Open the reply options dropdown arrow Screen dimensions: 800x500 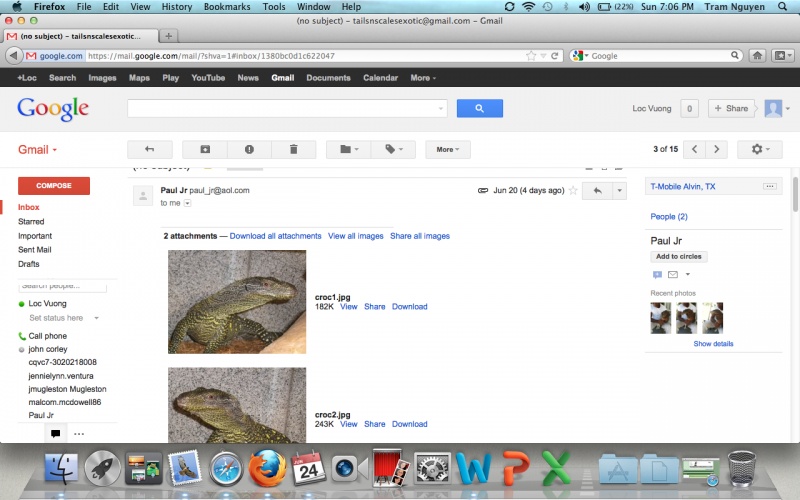coord(619,191)
